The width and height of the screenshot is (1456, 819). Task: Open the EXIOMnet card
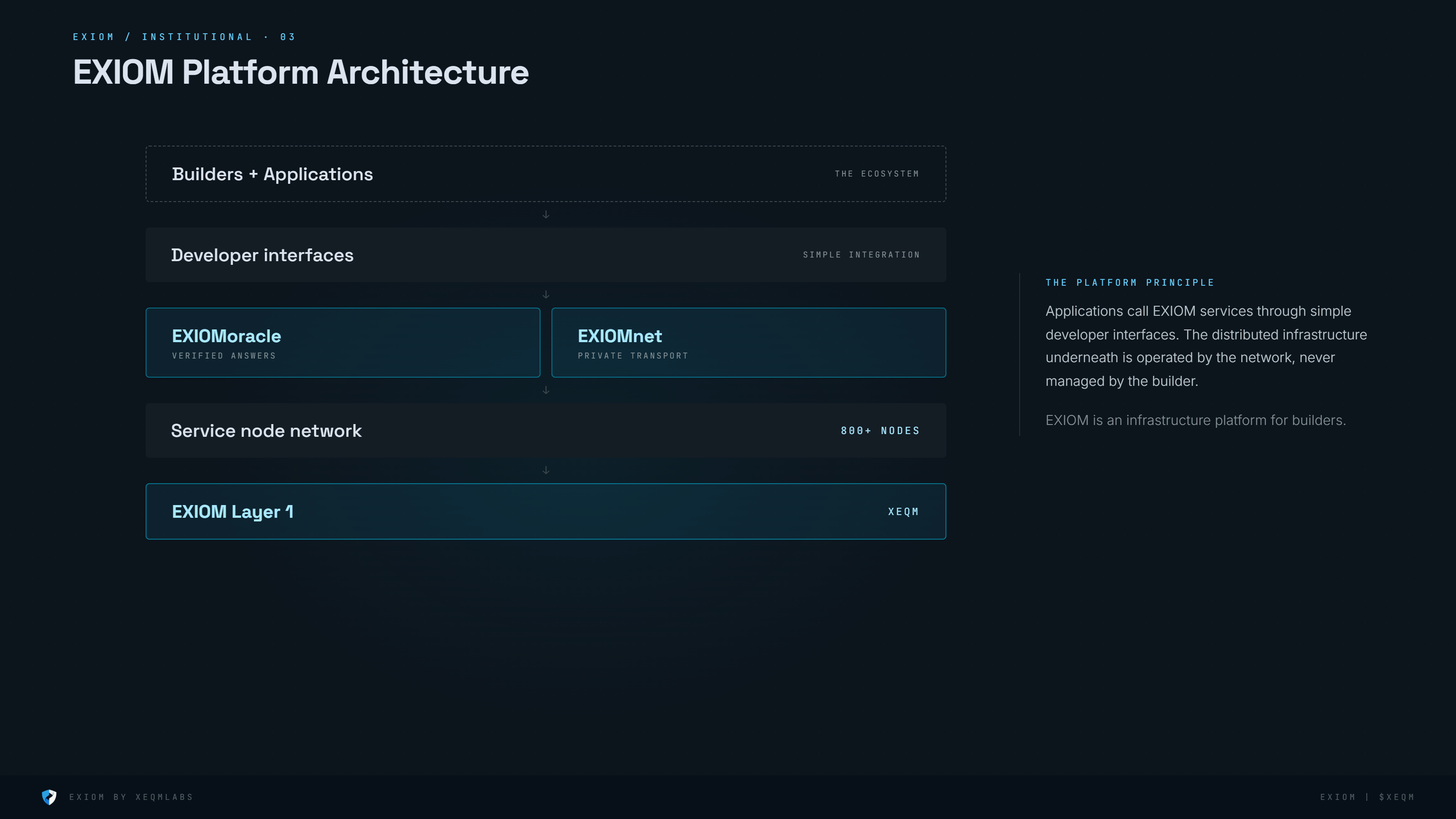(748, 343)
